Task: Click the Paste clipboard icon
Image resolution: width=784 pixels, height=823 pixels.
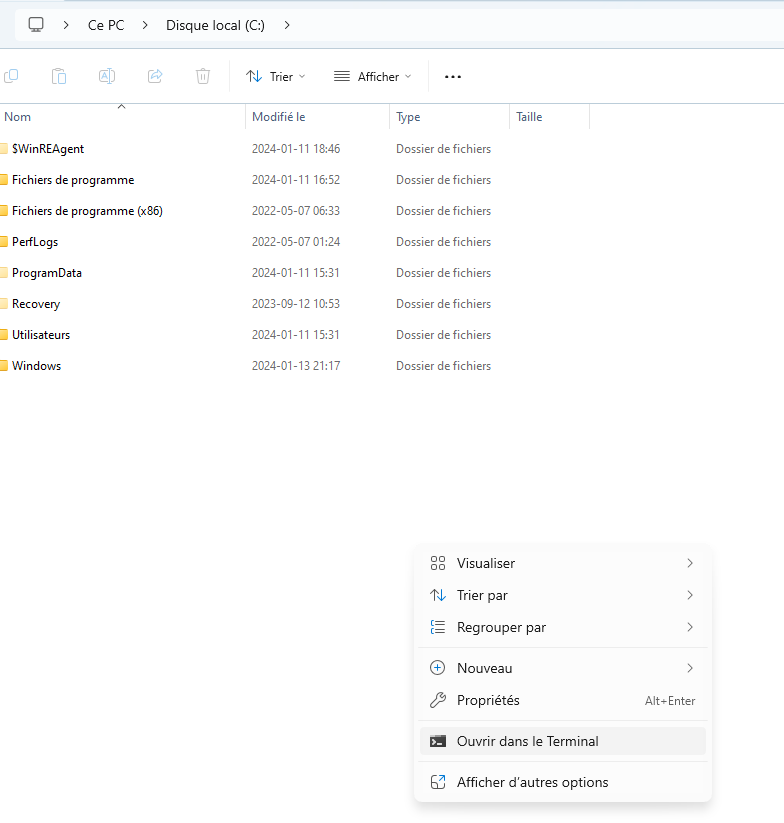Action: tap(59, 76)
